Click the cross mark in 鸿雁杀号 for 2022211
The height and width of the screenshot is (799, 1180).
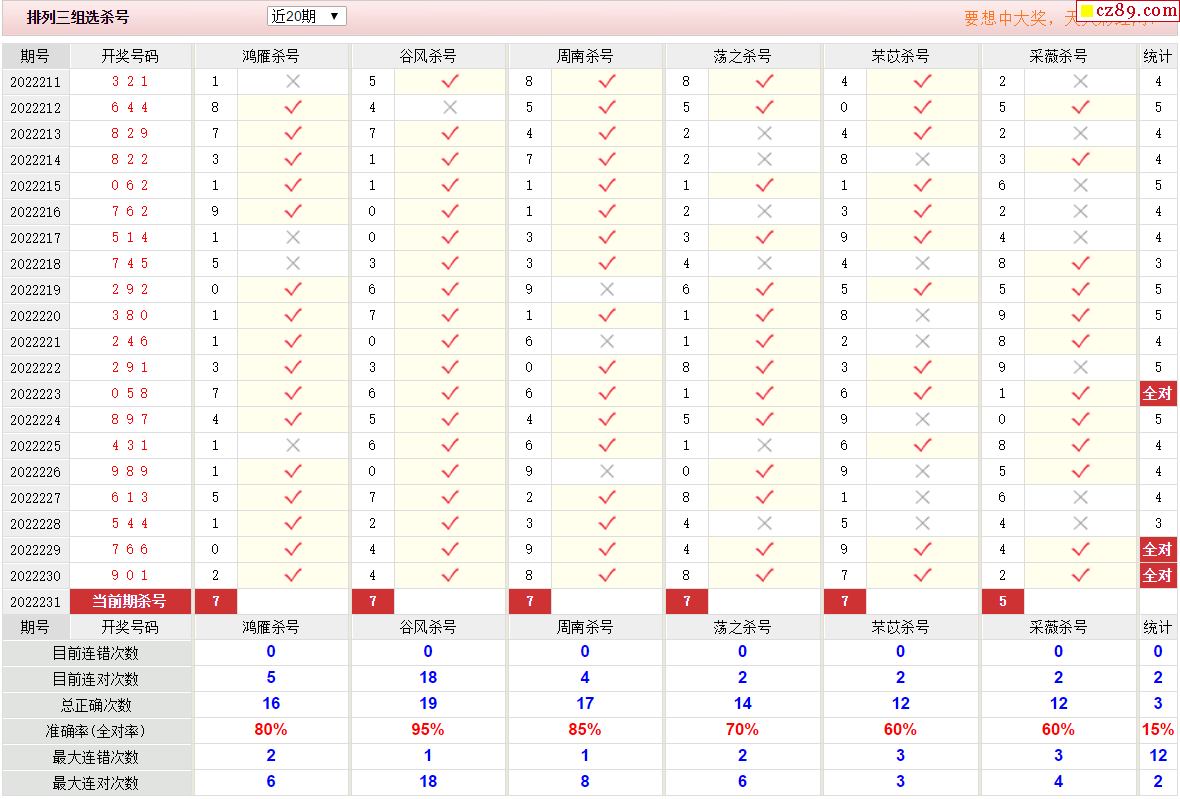(x=293, y=81)
